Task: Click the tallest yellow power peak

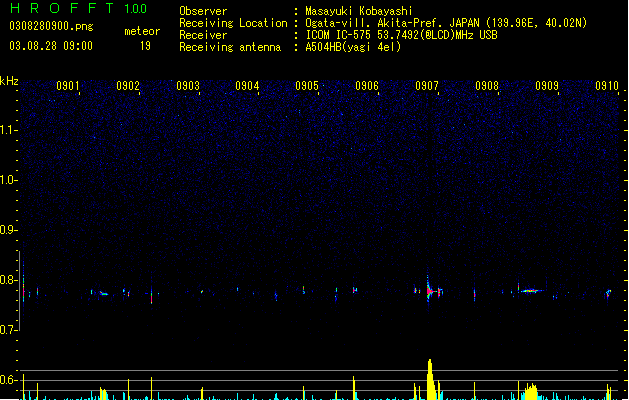Action: [x=430, y=379]
